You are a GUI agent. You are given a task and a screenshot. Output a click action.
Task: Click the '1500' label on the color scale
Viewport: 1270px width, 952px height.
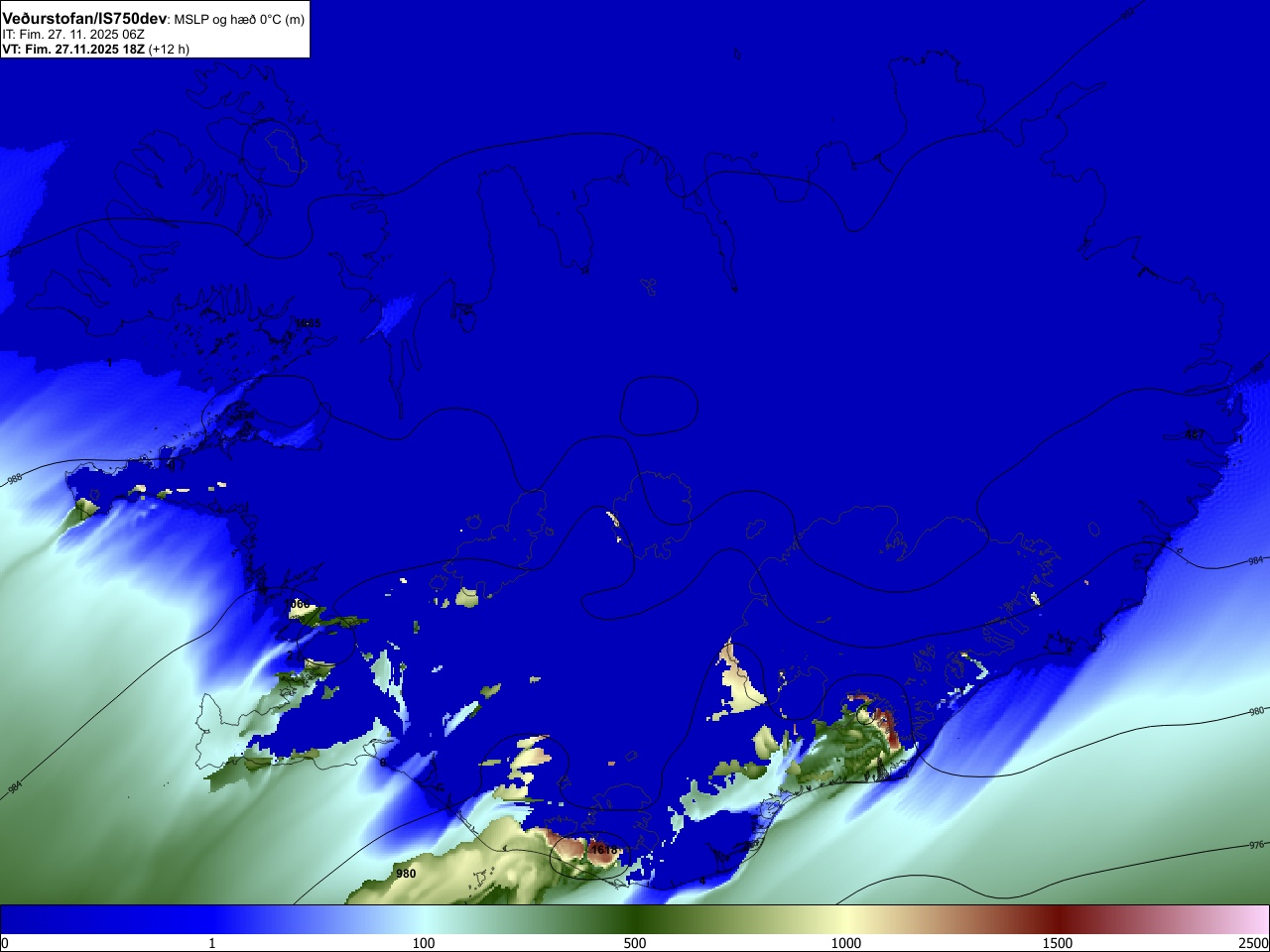coord(1058,943)
